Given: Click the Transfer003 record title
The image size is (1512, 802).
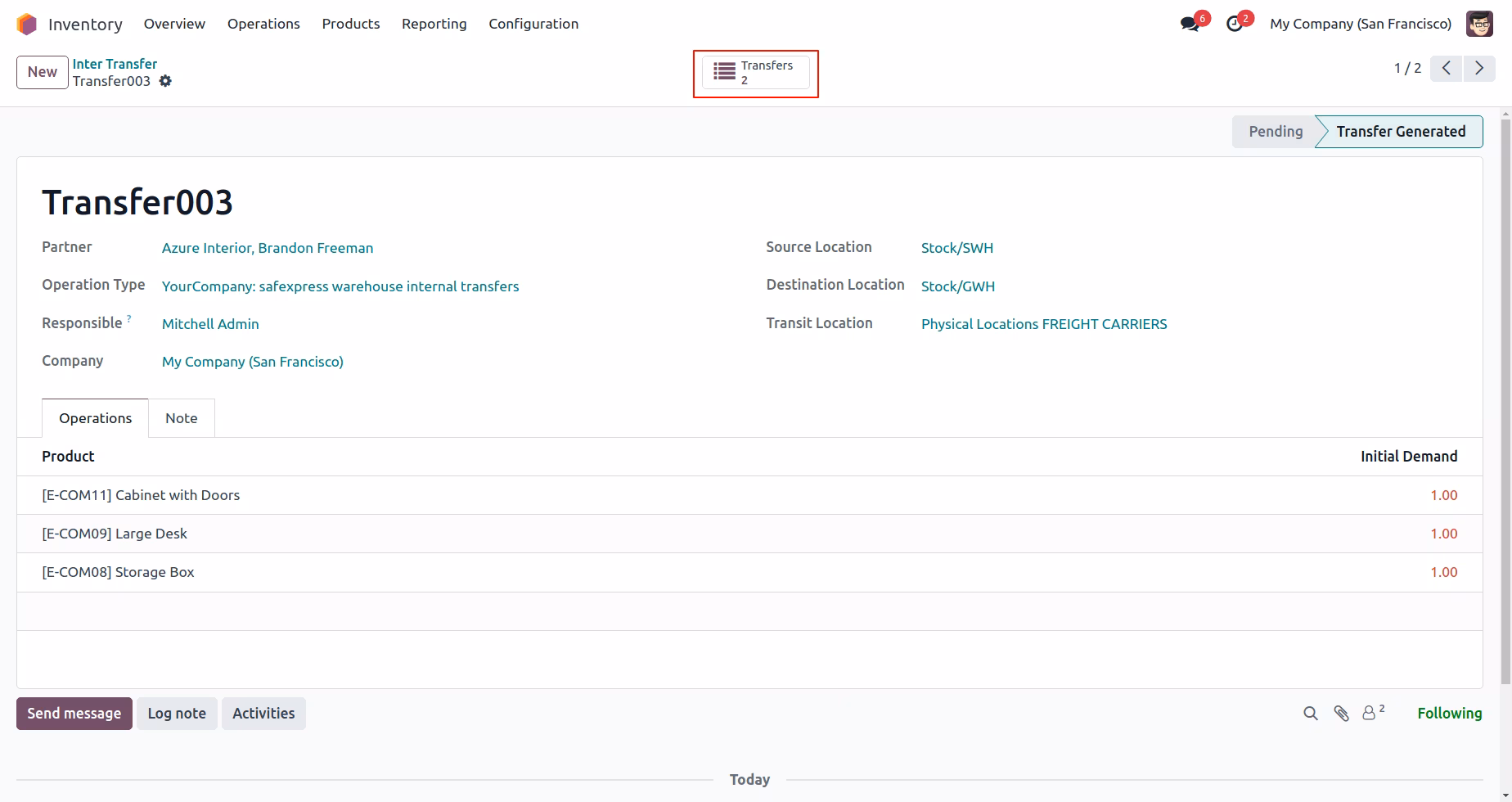Looking at the screenshot, I should click(137, 202).
